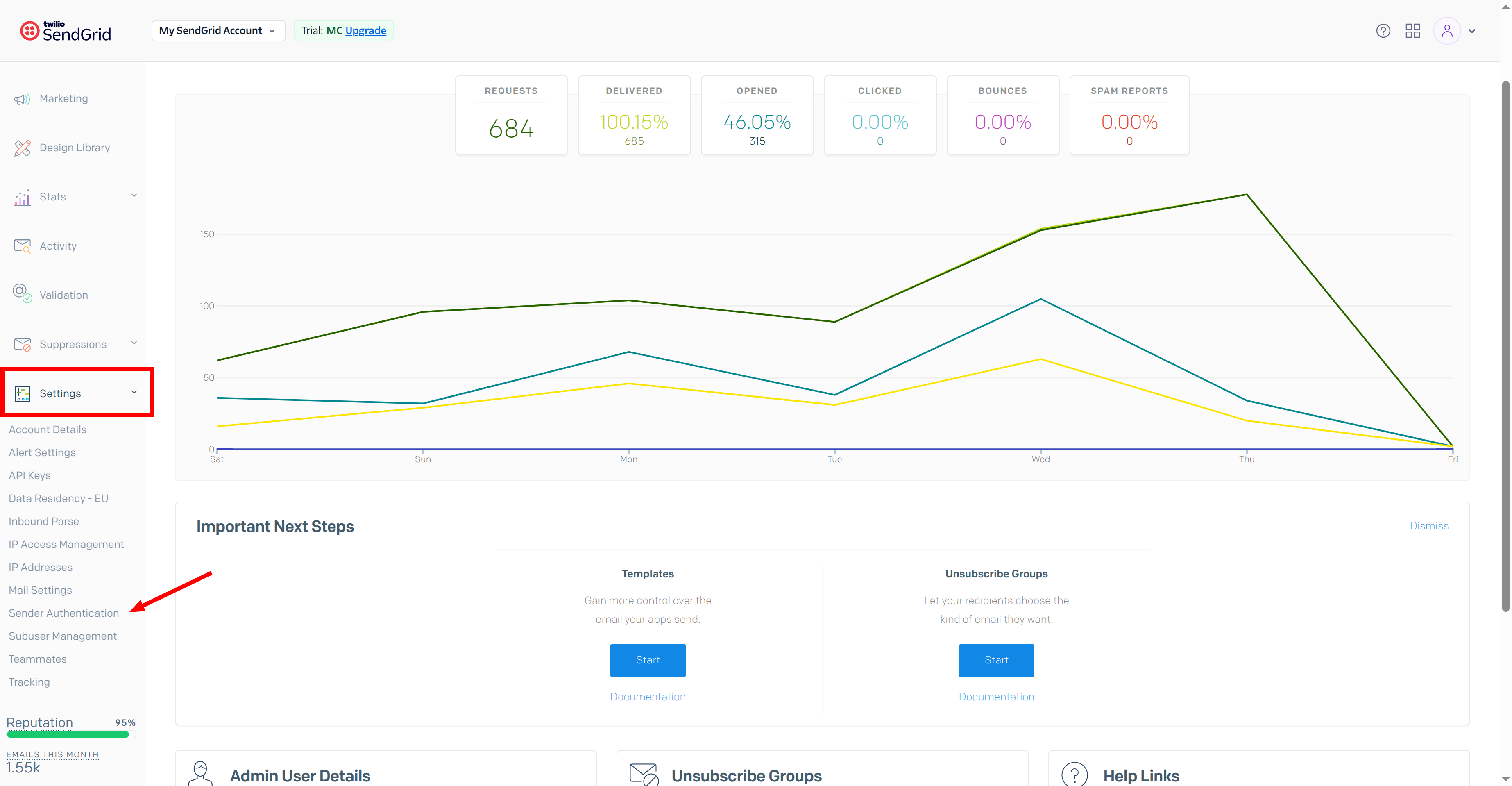
Task: Click the Marketing megaphone icon
Action: pos(22,99)
